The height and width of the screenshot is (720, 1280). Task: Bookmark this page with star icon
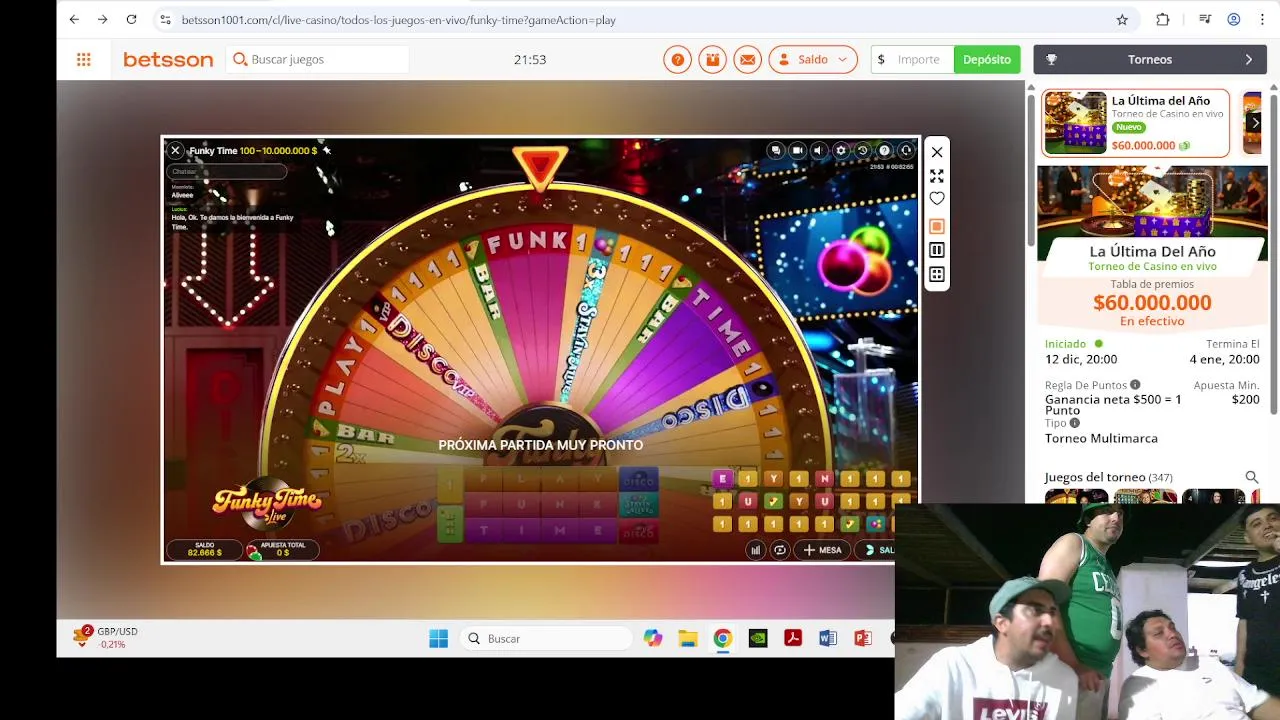click(x=1122, y=19)
